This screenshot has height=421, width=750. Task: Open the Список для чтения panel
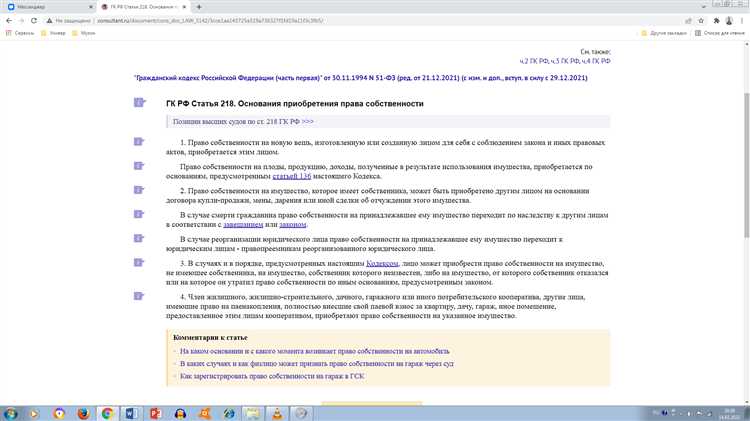pyautogui.click(x=720, y=33)
